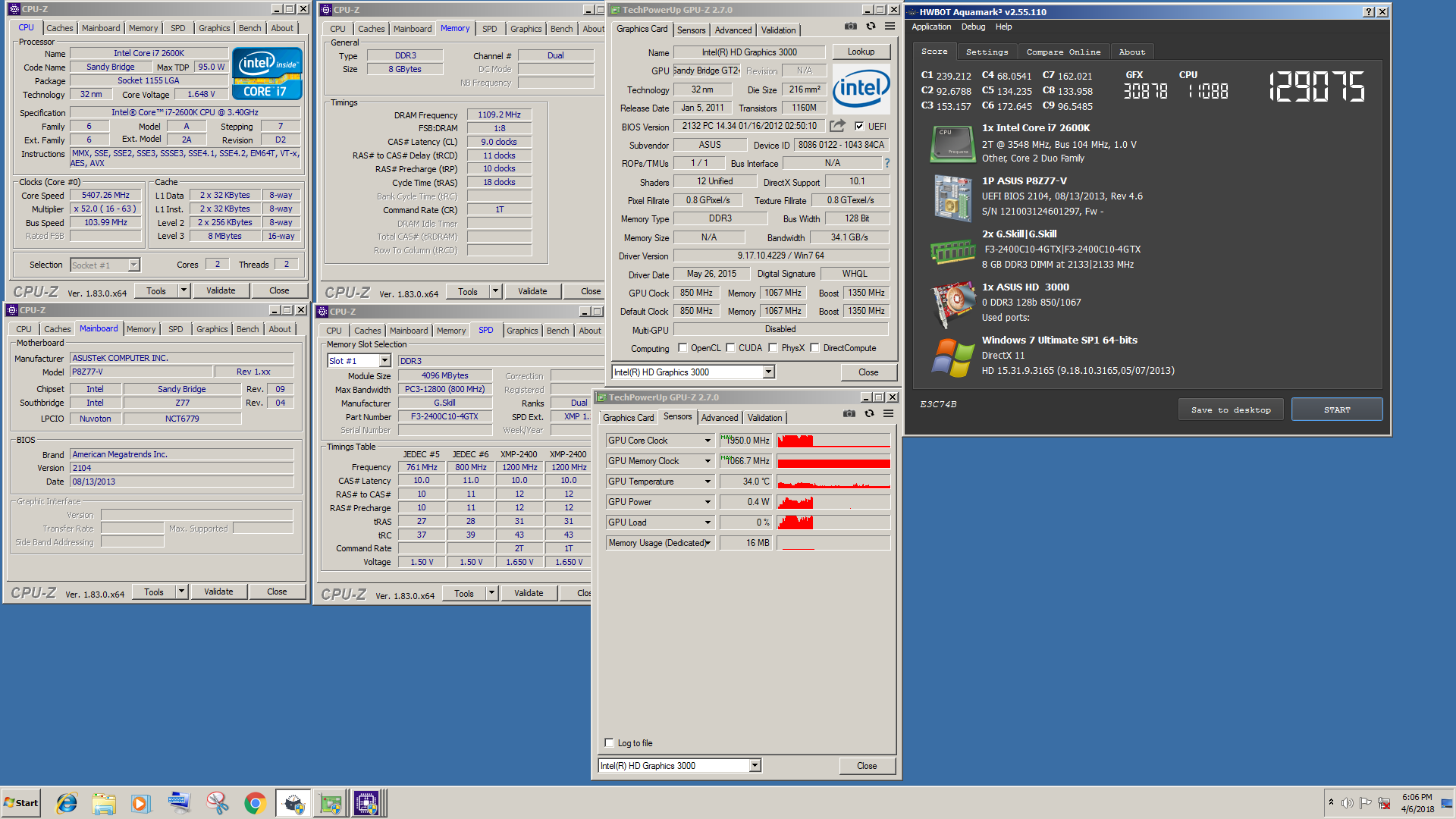The image size is (1456, 819).
Task: Click Save to desktop button
Action: (x=1231, y=409)
